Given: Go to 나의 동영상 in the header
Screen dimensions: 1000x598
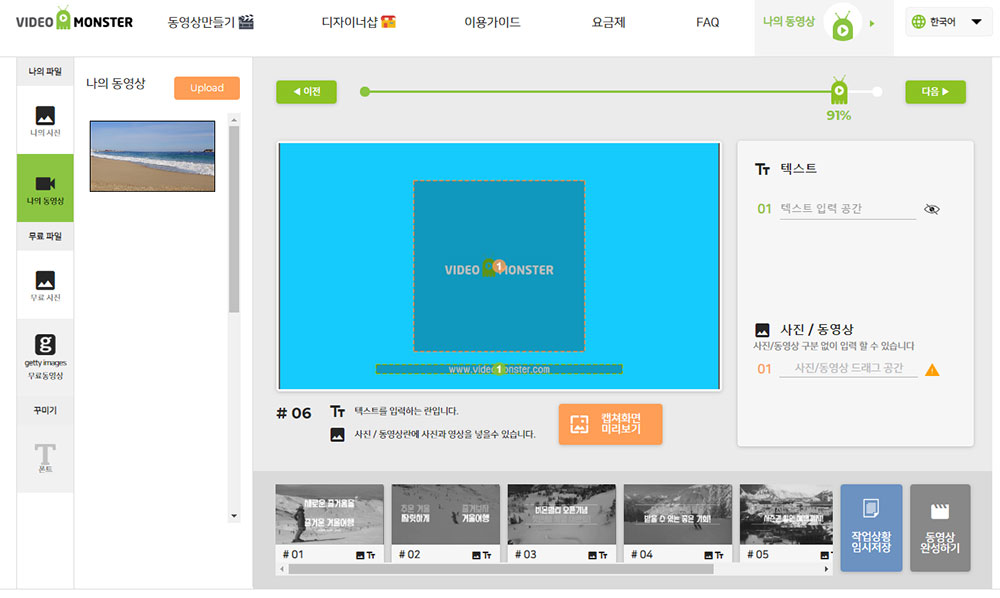Looking at the screenshot, I should (789, 21).
